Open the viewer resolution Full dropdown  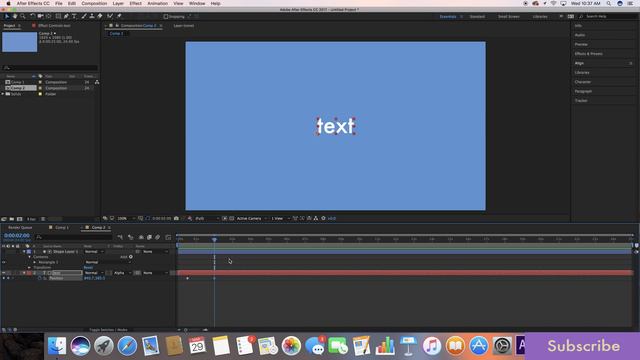207,218
